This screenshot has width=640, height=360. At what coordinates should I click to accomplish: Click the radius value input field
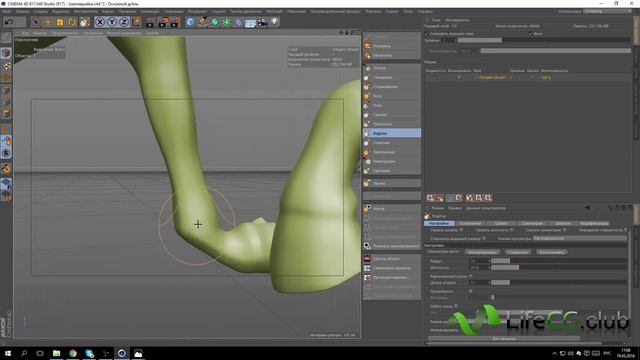478,260
